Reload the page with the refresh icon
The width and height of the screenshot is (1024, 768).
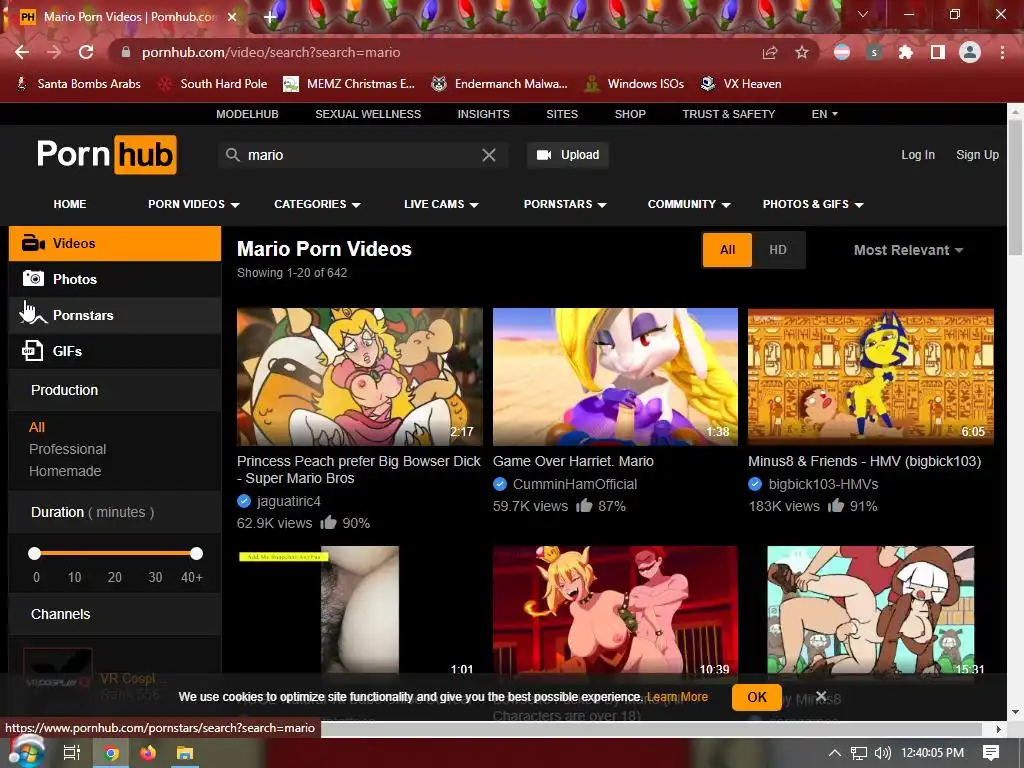coord(86,52)
